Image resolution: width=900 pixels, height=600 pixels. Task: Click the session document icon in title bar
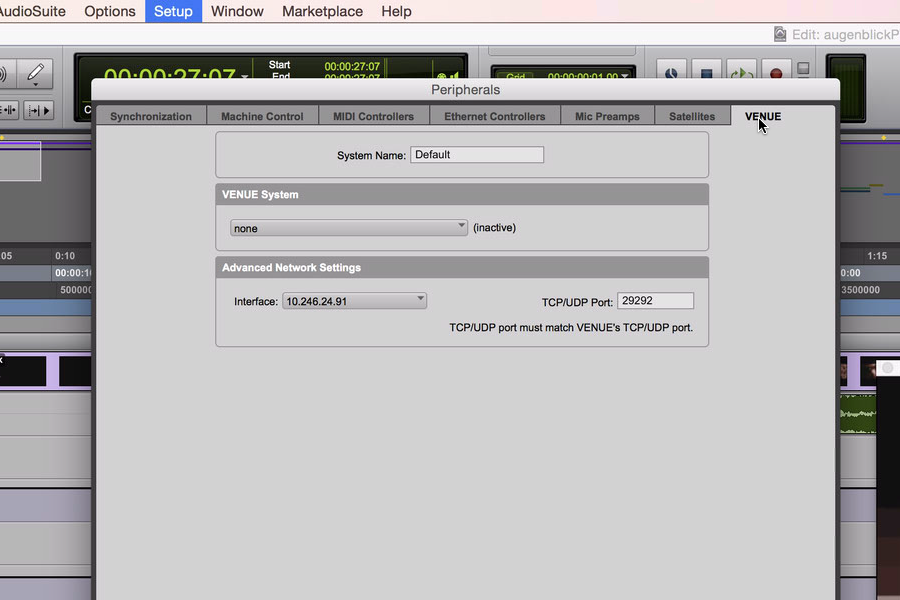(780, 34)
